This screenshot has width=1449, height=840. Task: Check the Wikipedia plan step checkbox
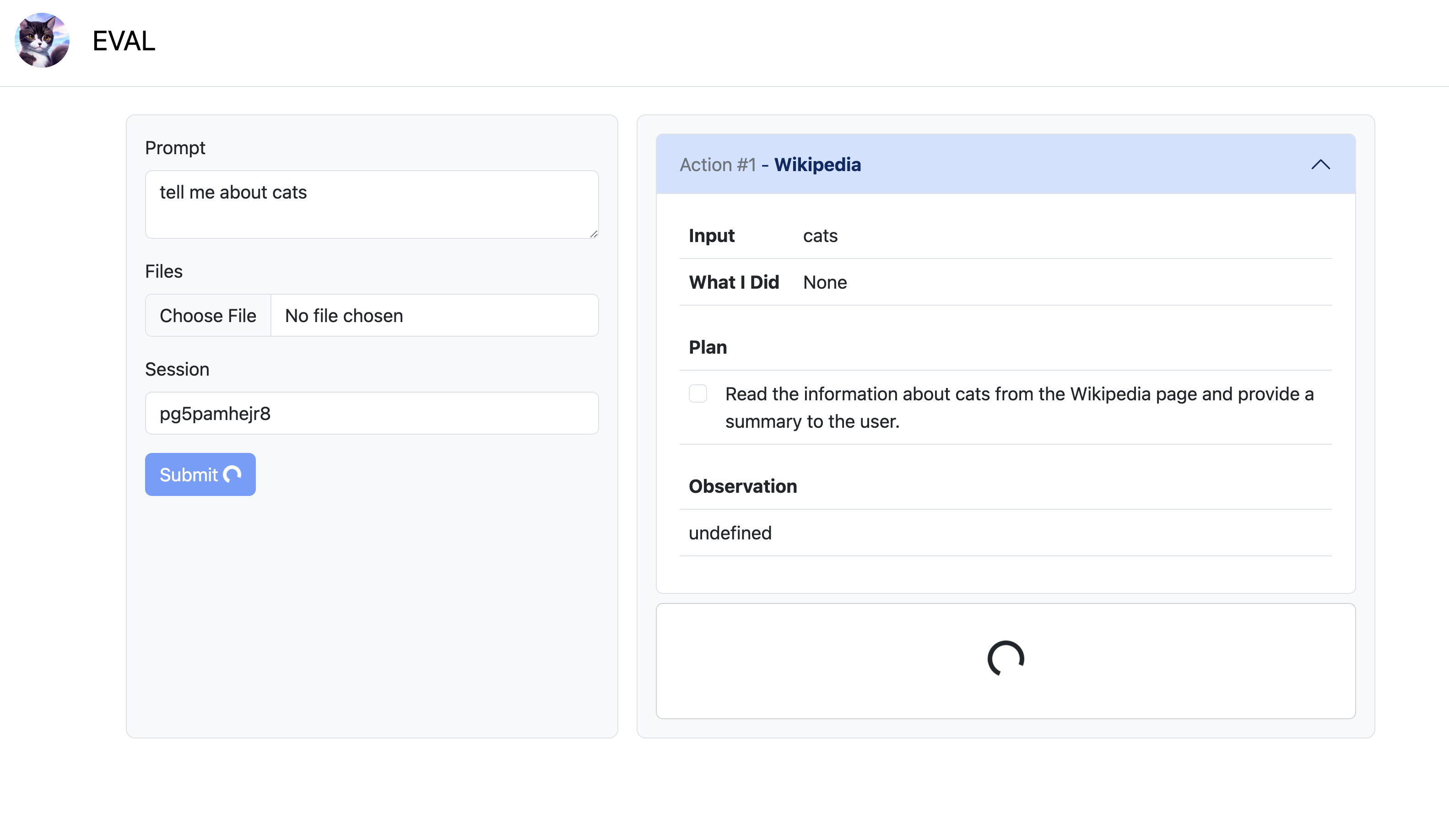click(697, 394)
